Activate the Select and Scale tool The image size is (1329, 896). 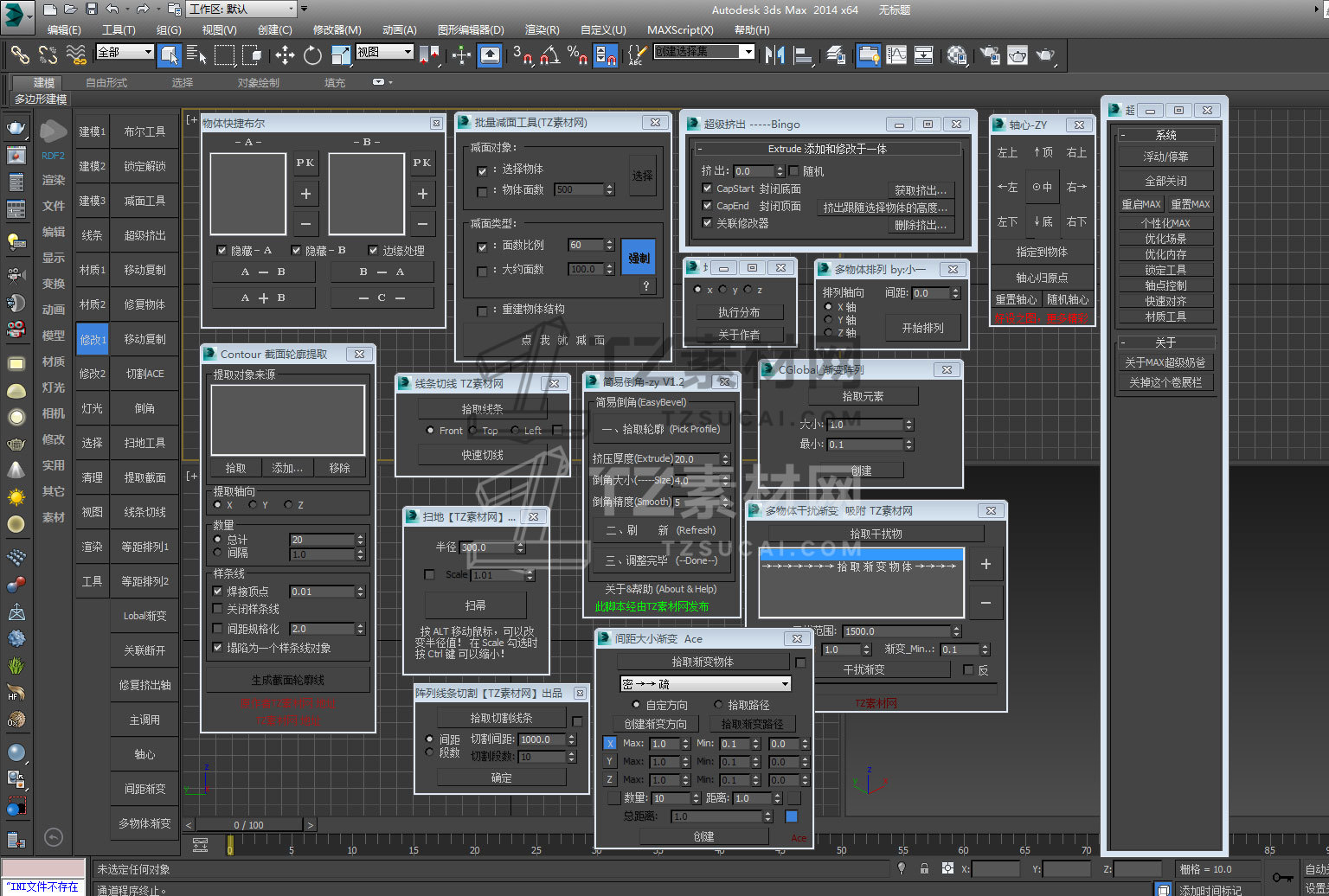tap(341, 54)
